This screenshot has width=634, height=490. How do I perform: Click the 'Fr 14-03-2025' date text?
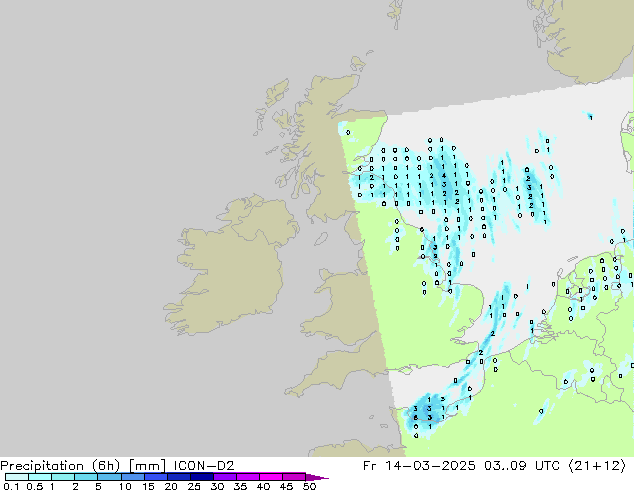(419, 466)
